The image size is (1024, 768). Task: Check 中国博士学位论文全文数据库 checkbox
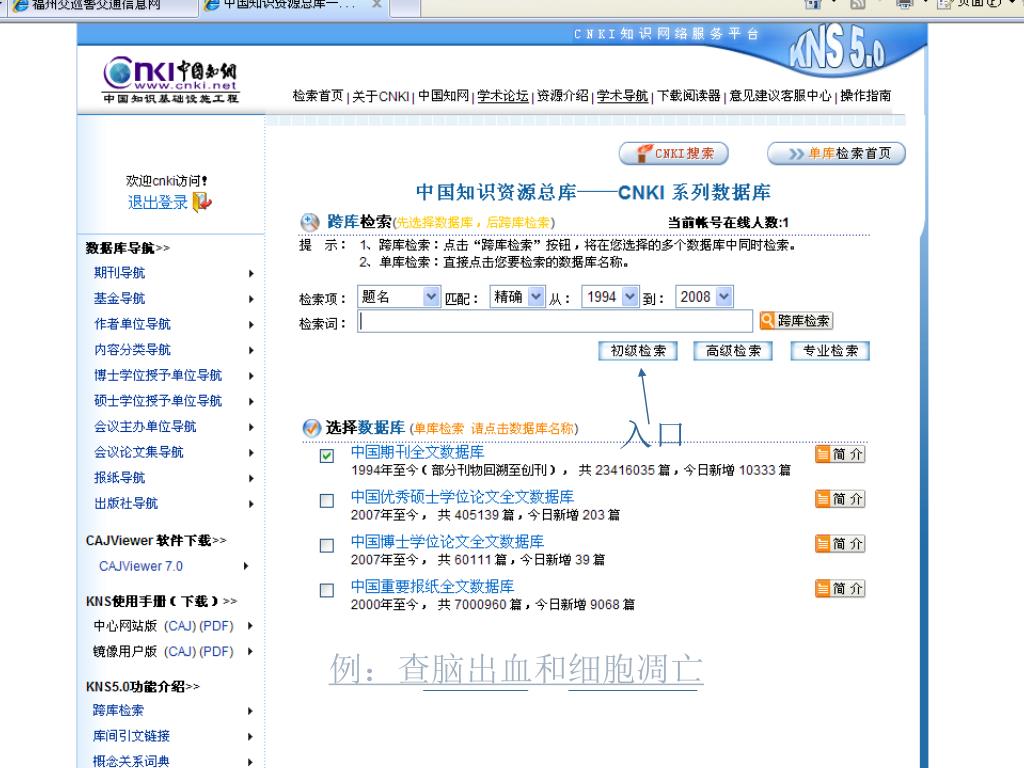point(327,545)
